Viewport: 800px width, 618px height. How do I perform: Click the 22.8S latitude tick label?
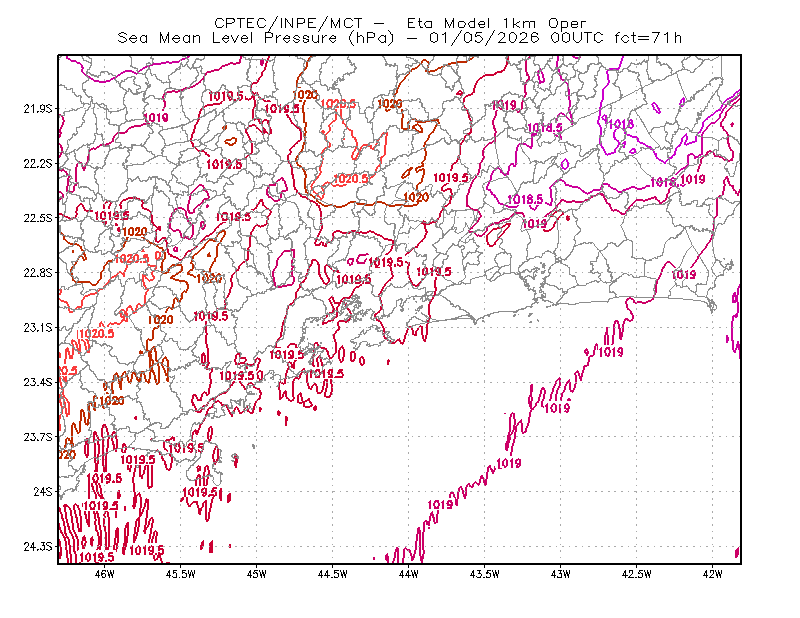(38, 273)
